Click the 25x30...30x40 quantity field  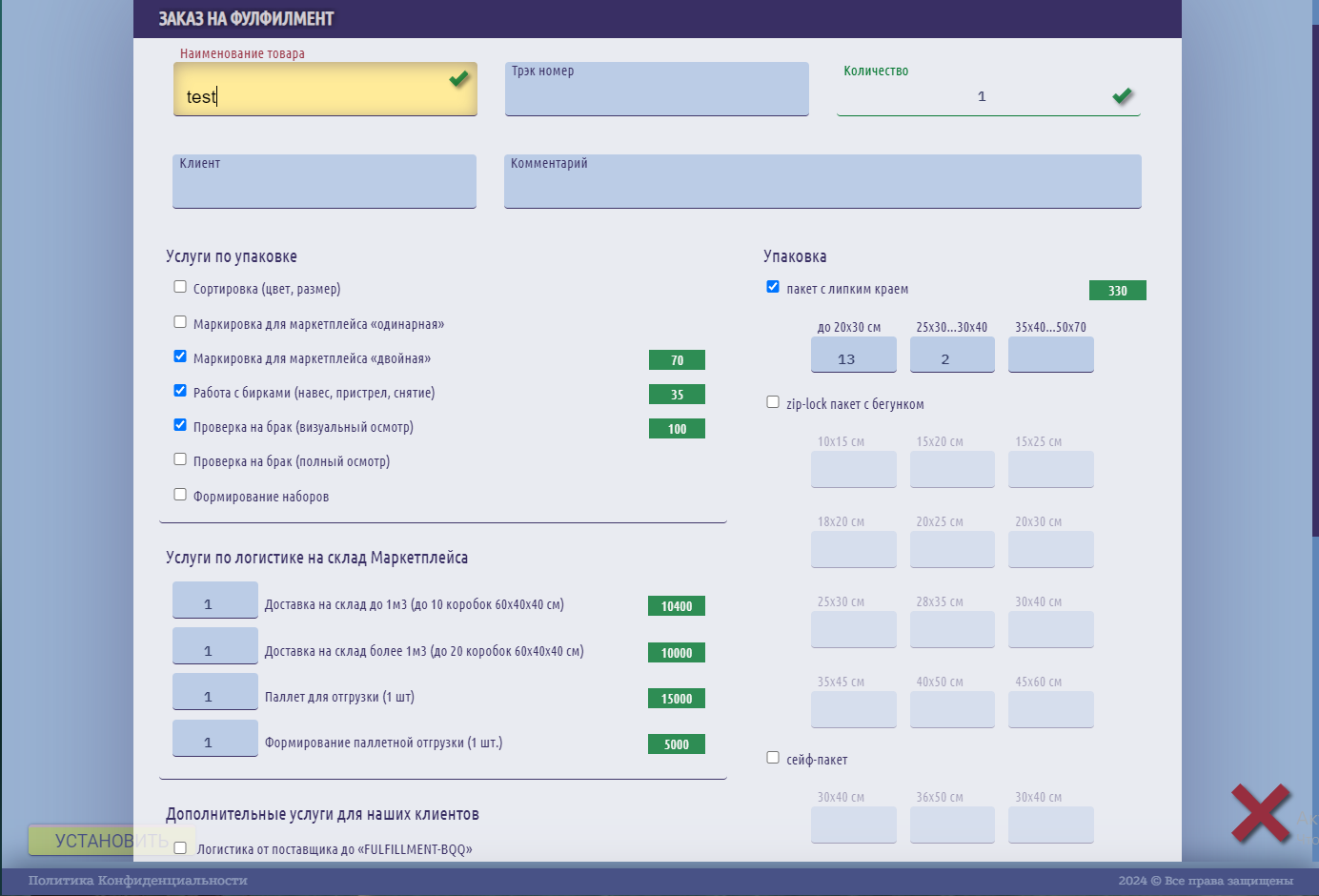952,355
